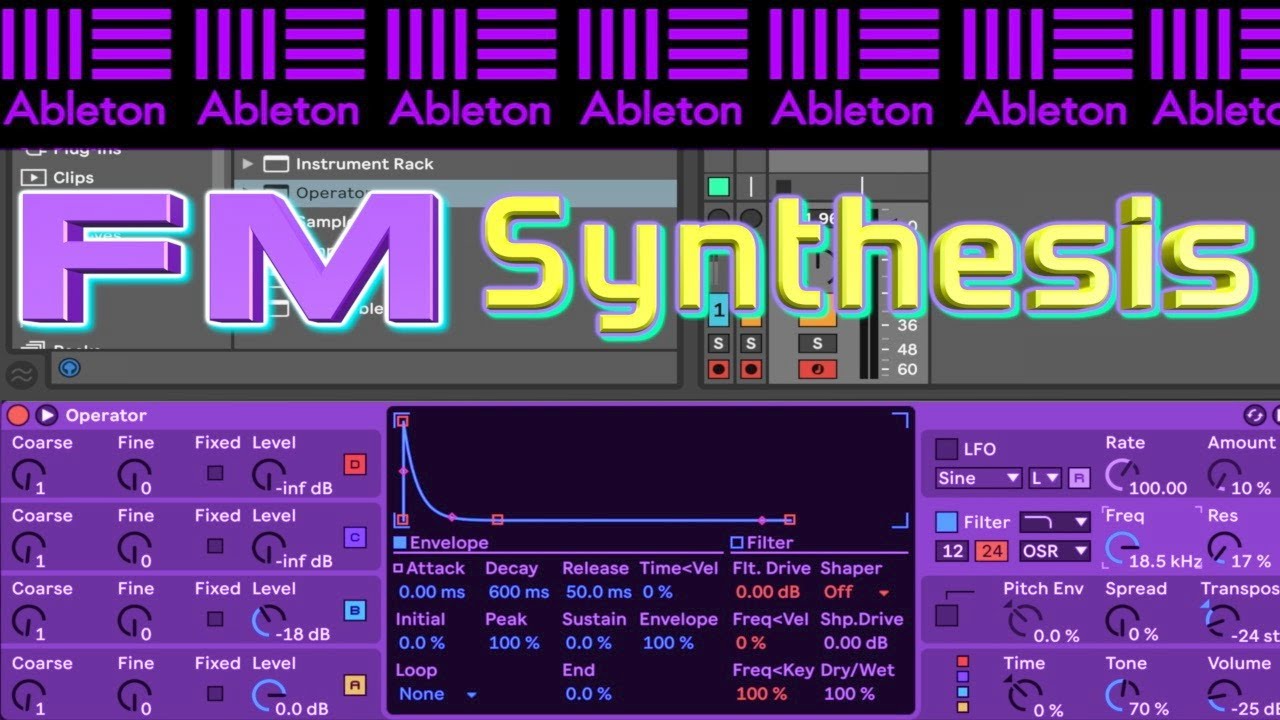
Task: Click the record arm button on track 1
Action: [718, 369]
